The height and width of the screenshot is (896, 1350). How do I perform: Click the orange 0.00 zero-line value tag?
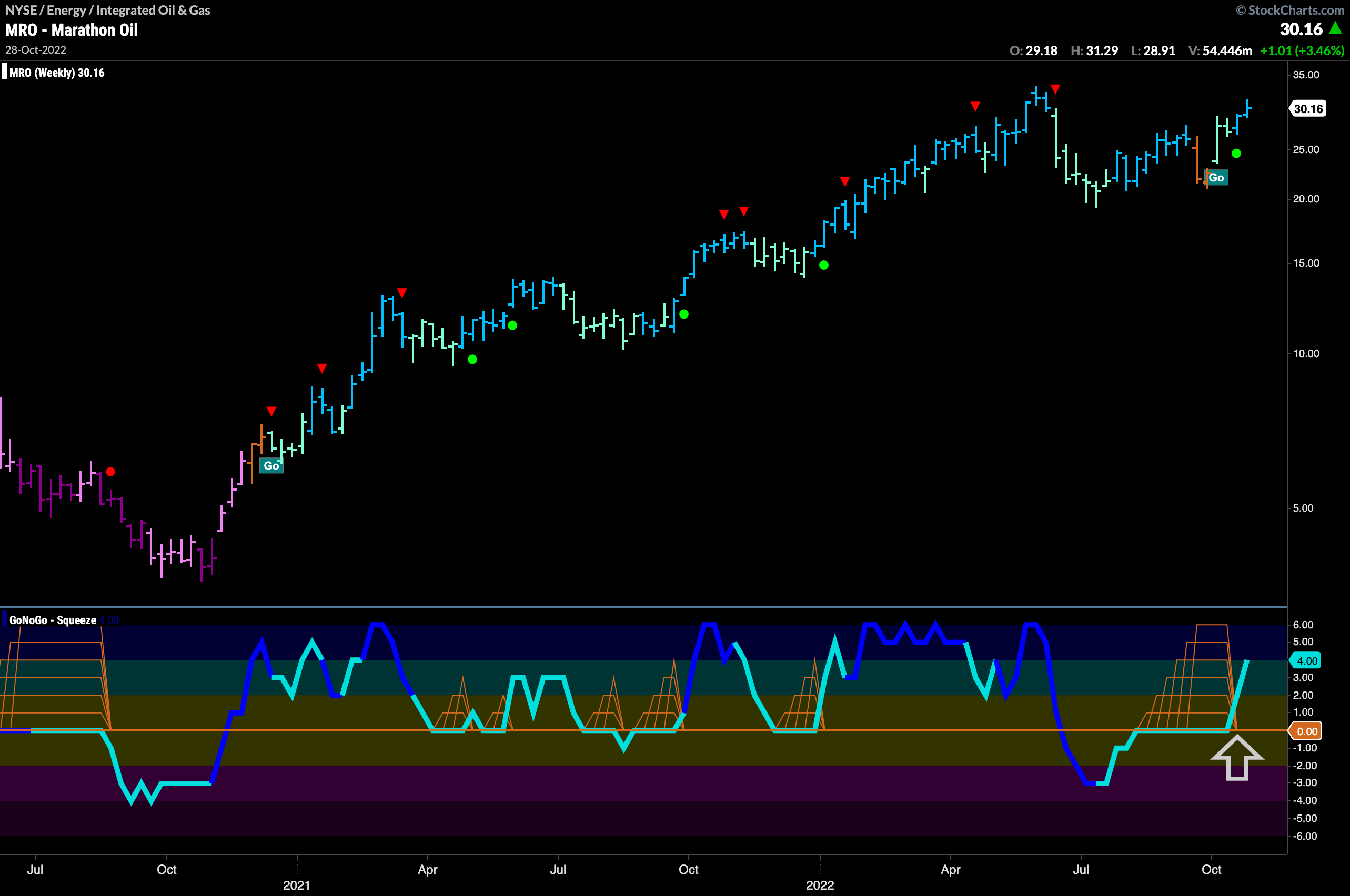(x=1306, y=731)
